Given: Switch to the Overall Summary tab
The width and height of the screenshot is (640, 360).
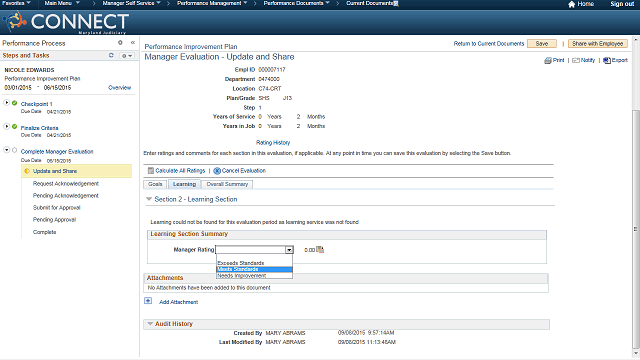Looking at the screenshot, I should [227, 184].
